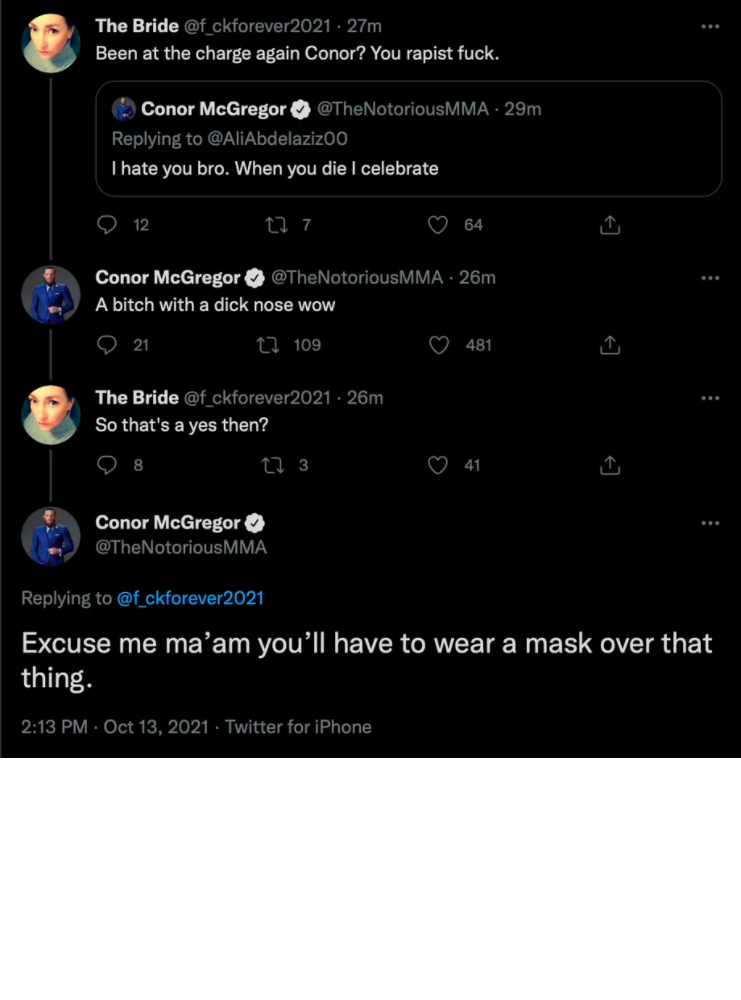The width and height of the screenshot is (741, 1000).
Task: Share the 'dick nose wow' tweet
Action: coord(610,345)
